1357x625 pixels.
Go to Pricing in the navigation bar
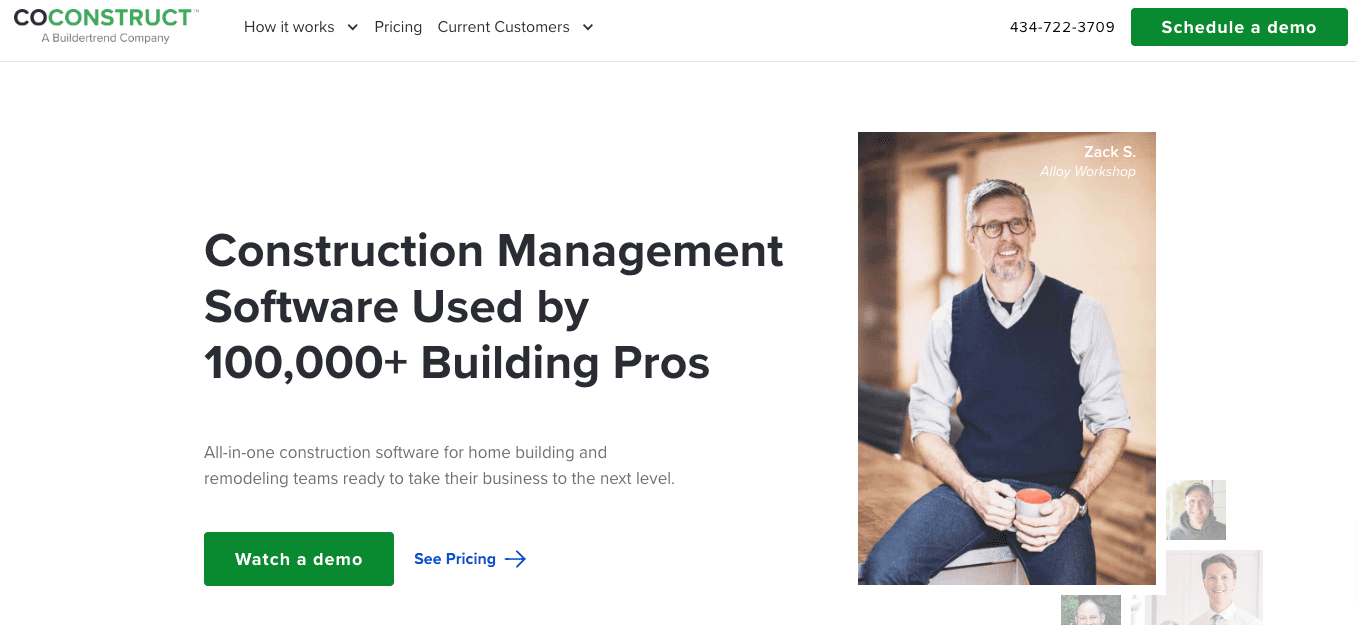tap(398, 27)
